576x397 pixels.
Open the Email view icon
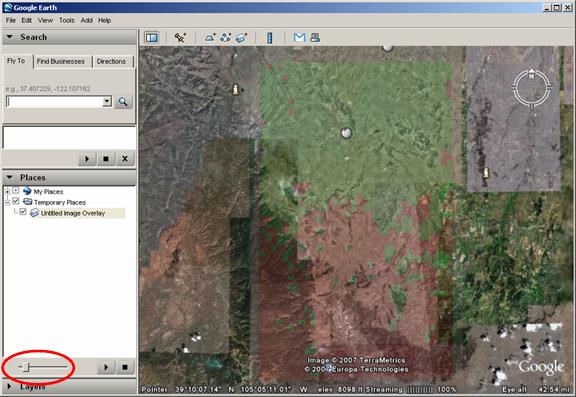pyautogui.click(x=299, y=37)
